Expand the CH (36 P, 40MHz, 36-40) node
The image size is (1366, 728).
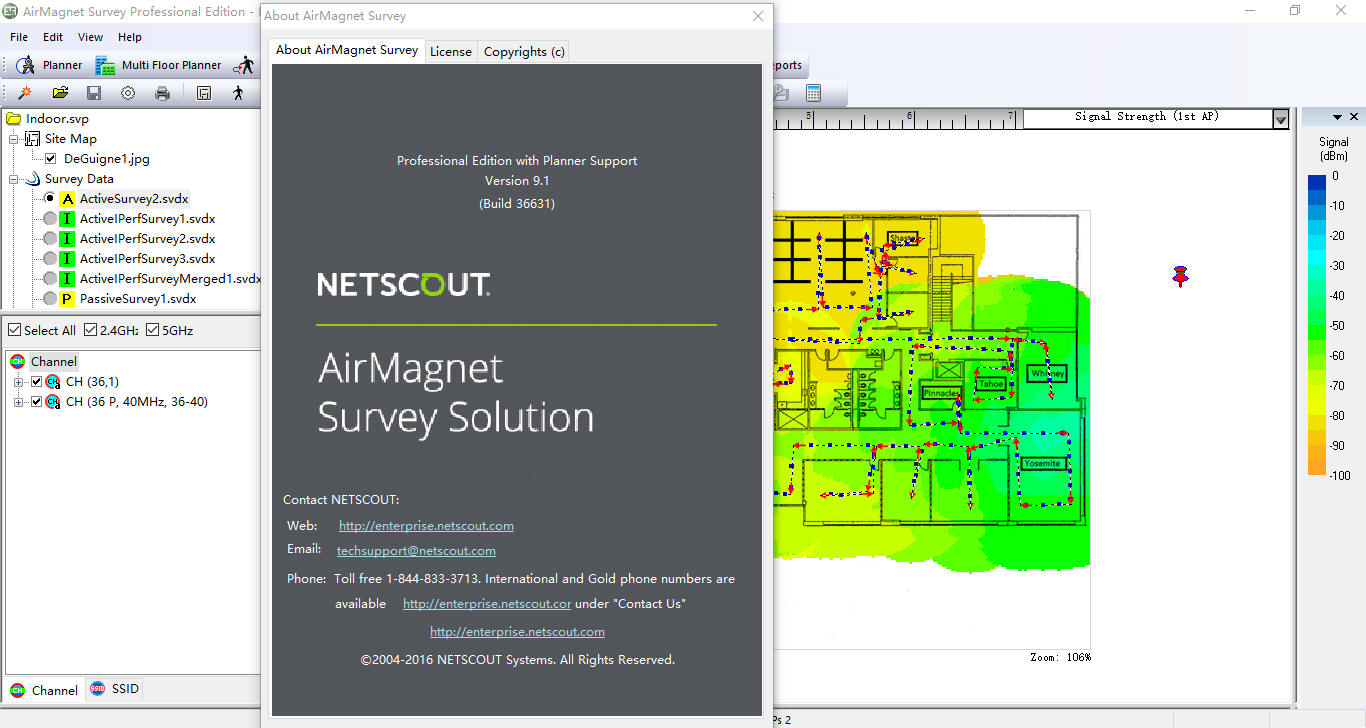pyautogui.click(x=19, y=402)
